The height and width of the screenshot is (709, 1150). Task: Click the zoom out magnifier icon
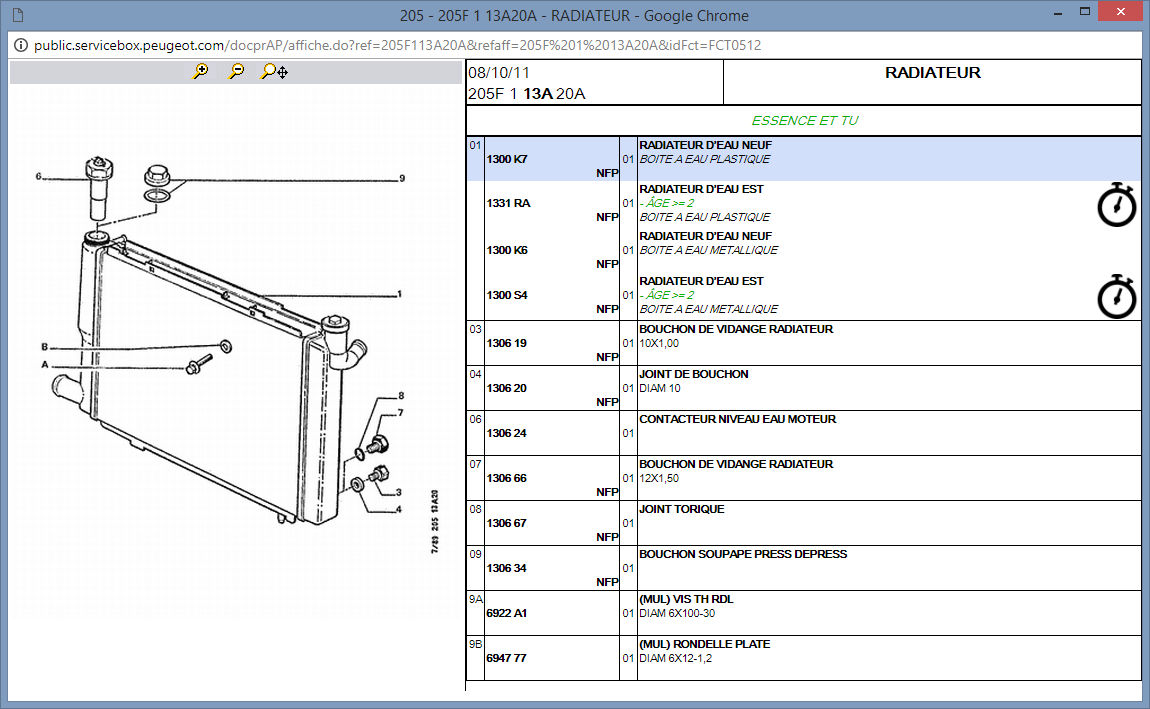[237, 71]
